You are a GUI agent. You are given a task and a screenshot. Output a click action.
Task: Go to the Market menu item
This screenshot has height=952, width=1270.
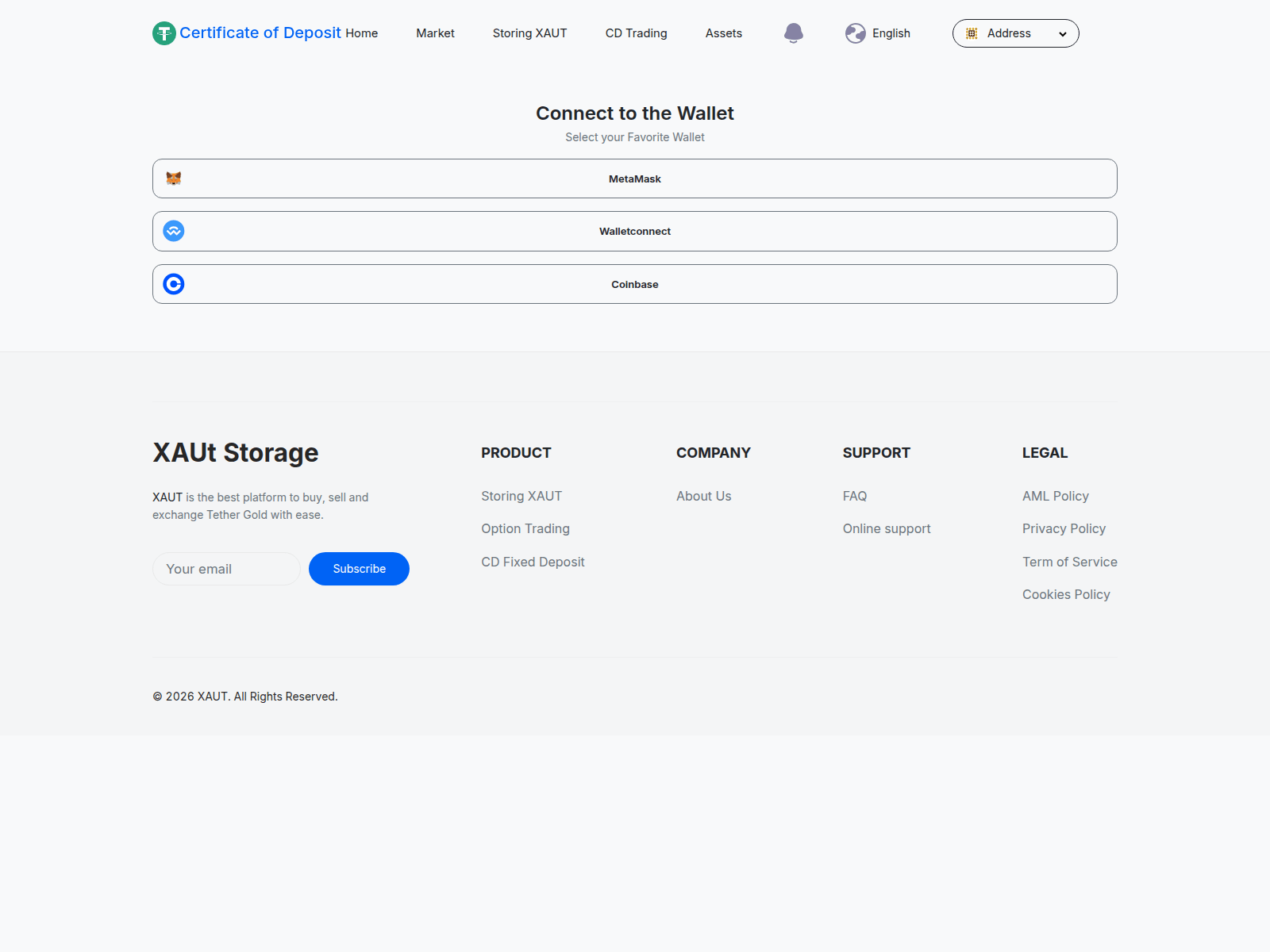[x=435, y=33]
